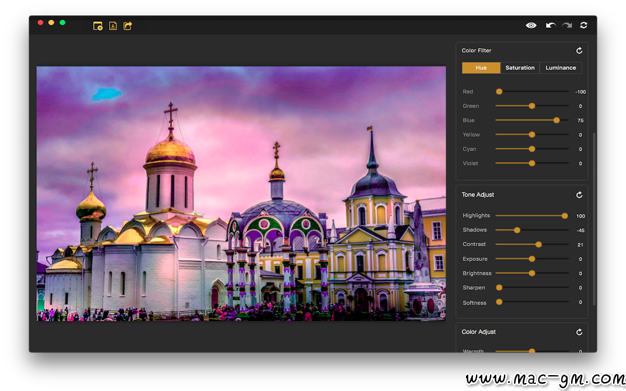Click the Violet label
This screenshot has width=626, height=391.
pos(470,163)
